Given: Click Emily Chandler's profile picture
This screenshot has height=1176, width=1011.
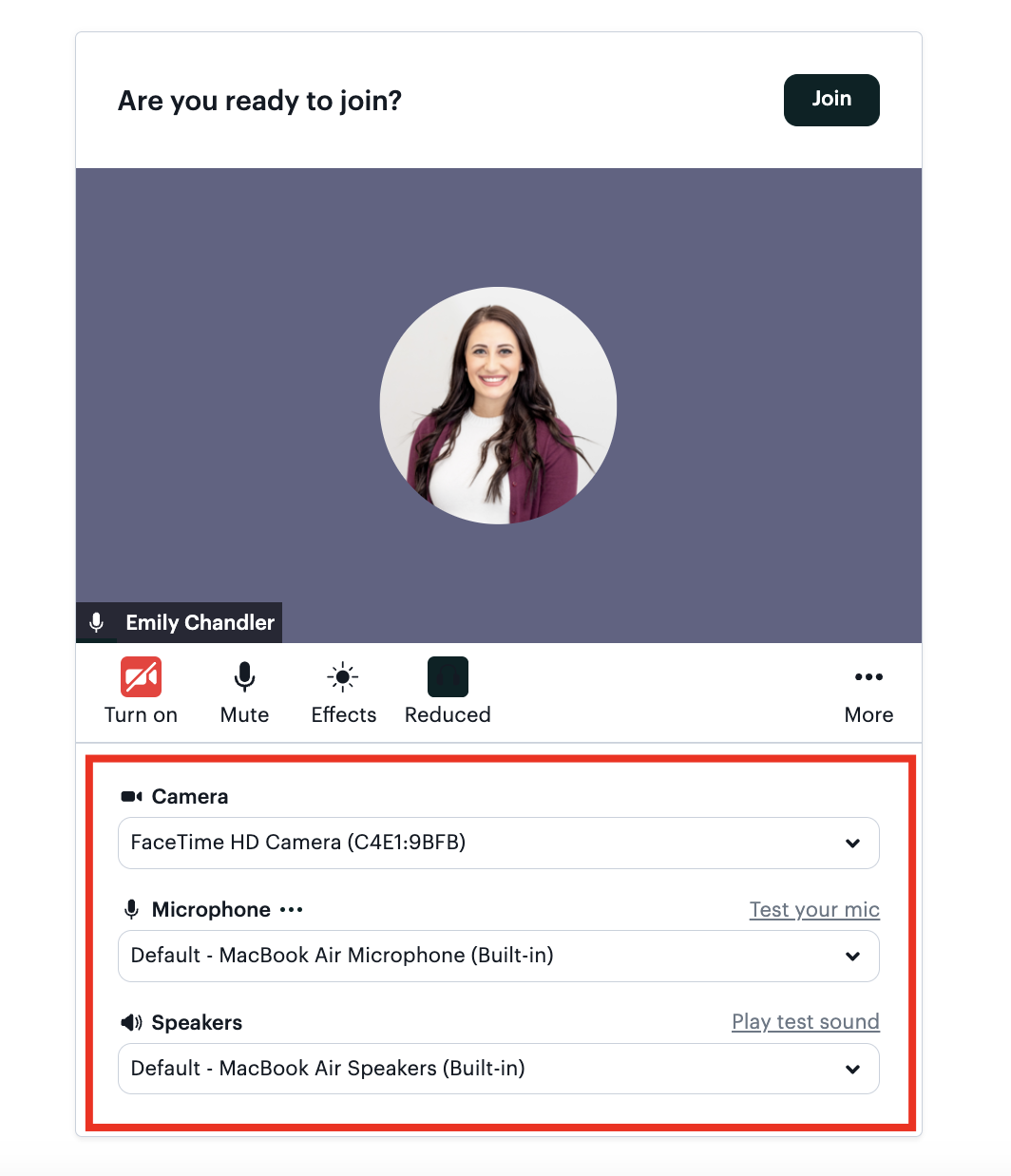Looking at the screenshot, I should point(498,406).
